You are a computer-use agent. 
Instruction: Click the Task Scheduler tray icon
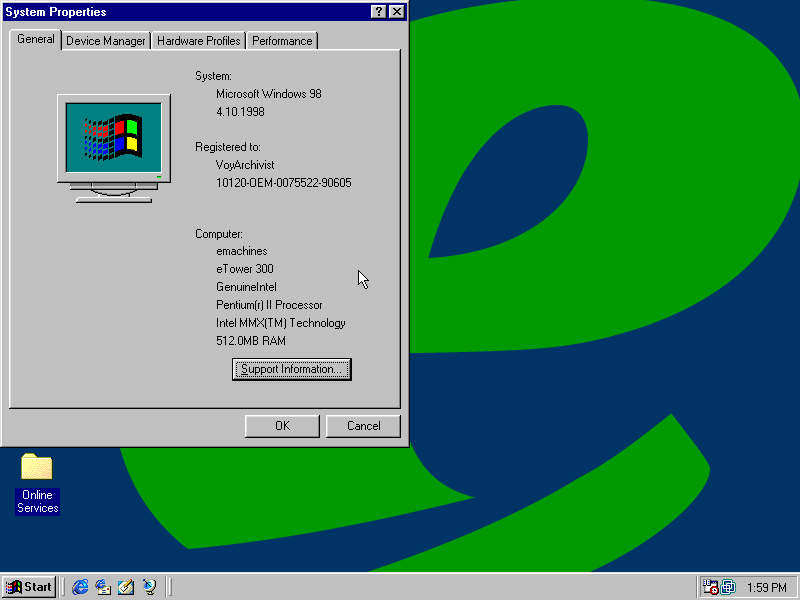(710, 587)
